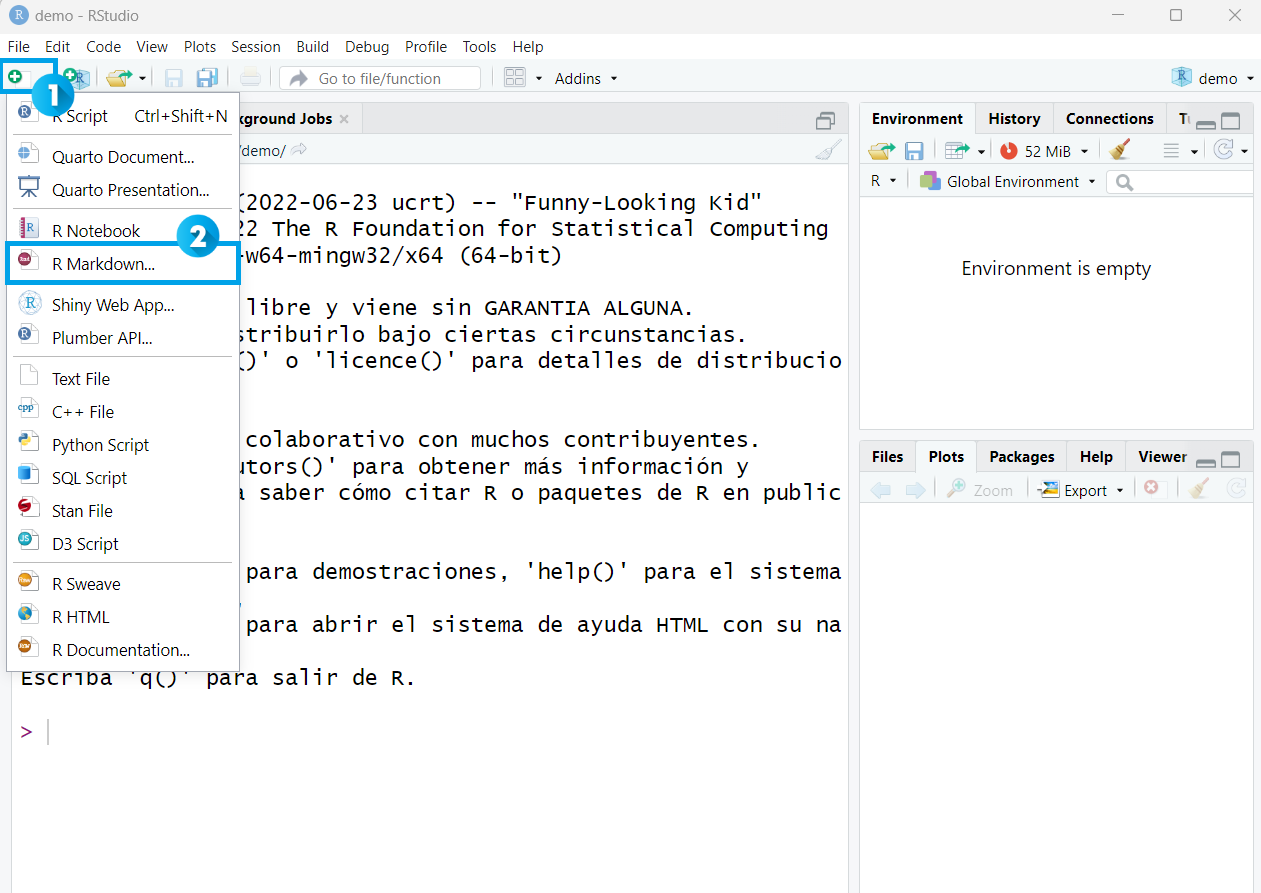Click the Save document disk icon in main toolbar
Image resolution: width=1261 pixels, height=893 pixels.
[x=173, y=78]
